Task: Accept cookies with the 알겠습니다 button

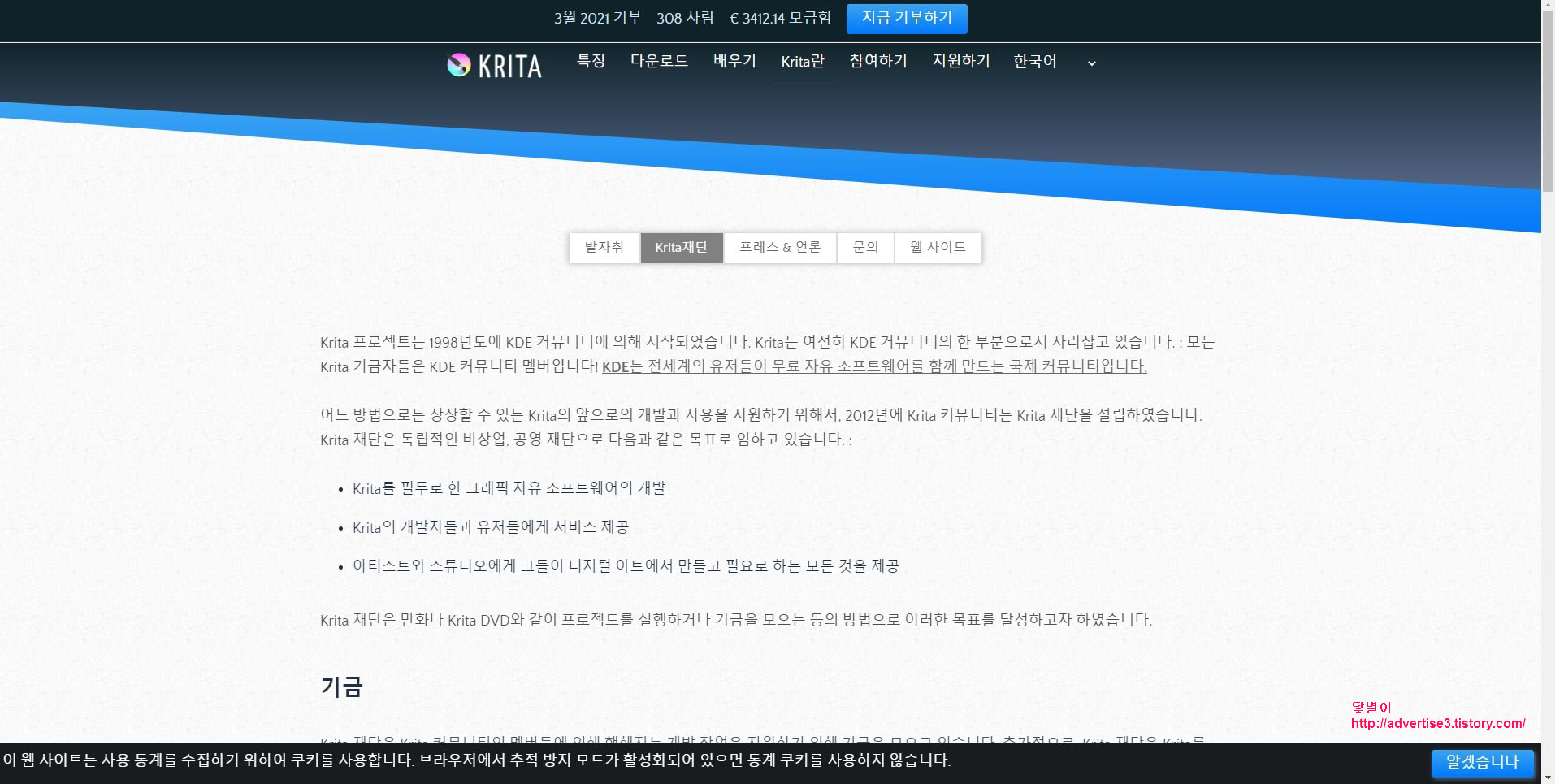Action: click(x=1482, y=762)
